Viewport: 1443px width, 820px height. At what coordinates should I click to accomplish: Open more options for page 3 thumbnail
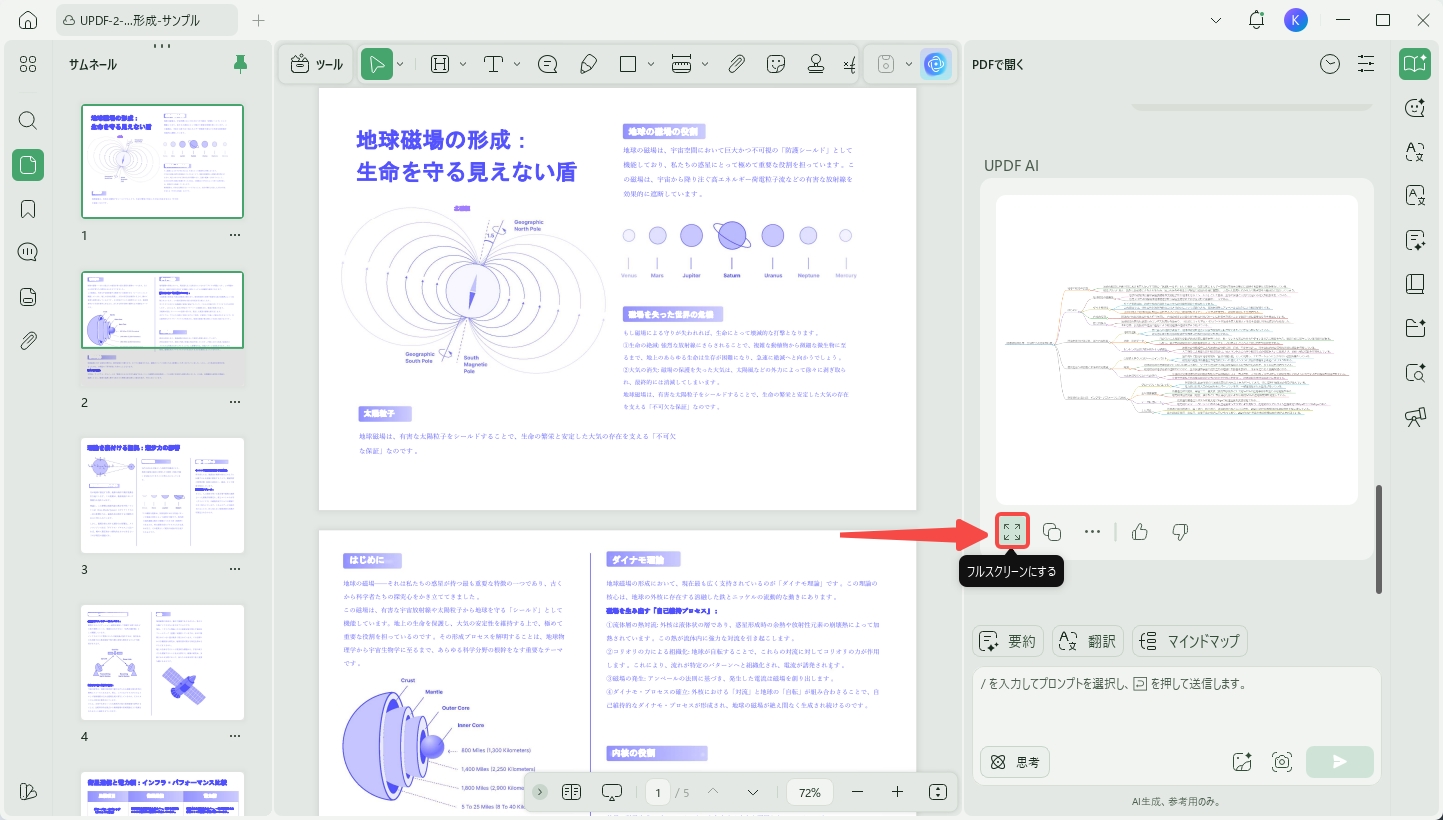click(x=235, y=569)
